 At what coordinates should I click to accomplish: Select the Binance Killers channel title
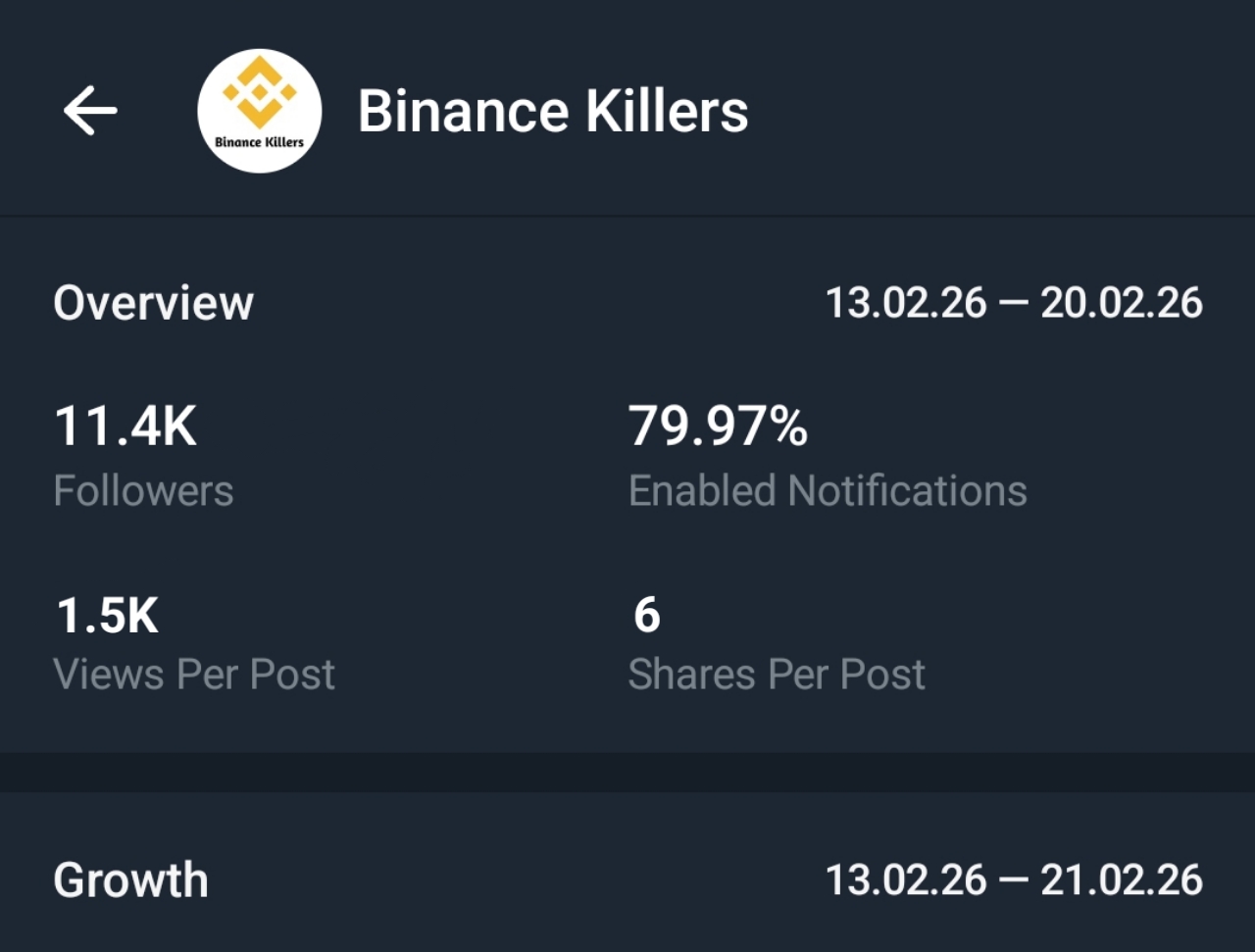554,110
